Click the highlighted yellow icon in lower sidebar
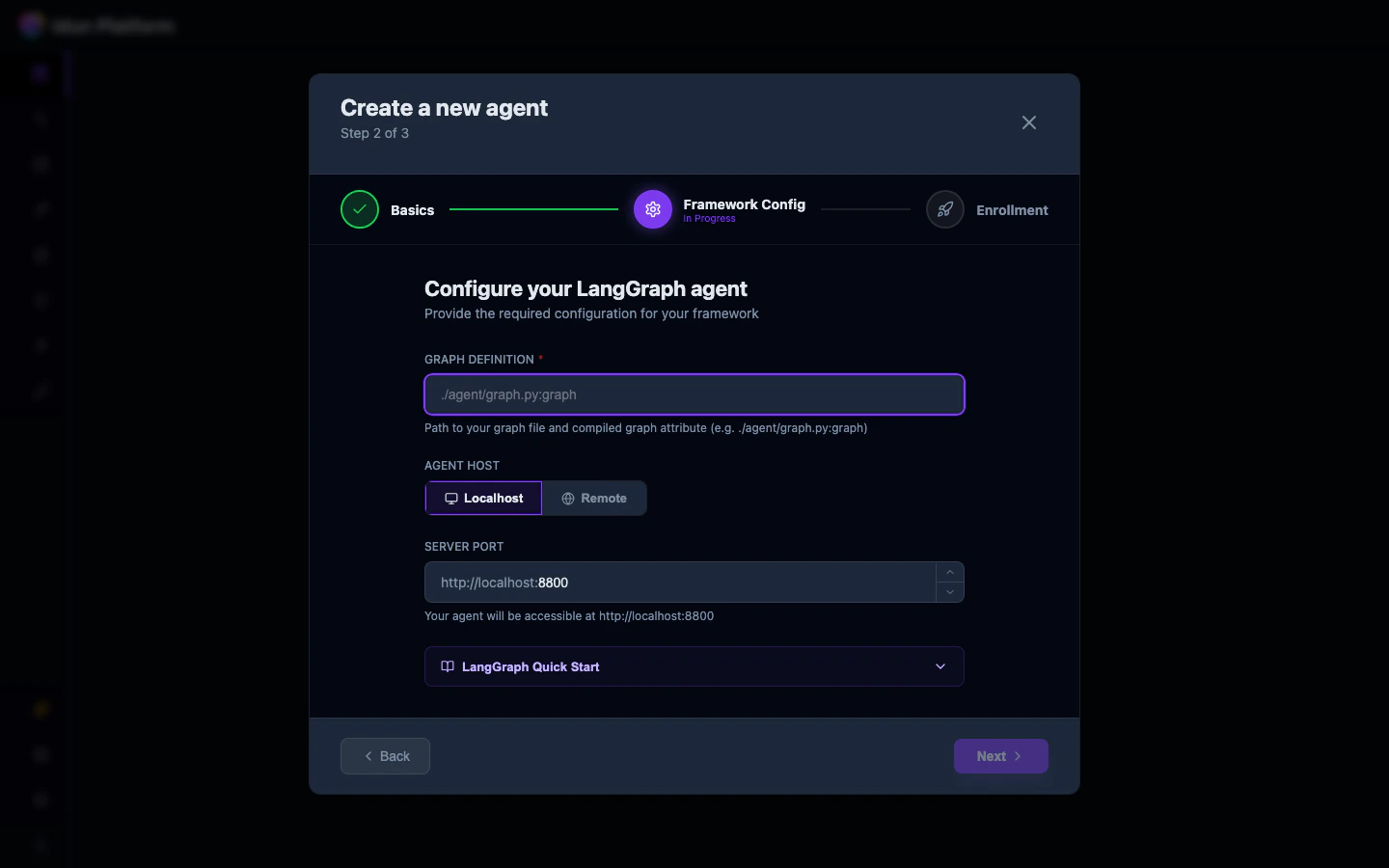Viewport: 1389px width, 868px height. (40, 709)
